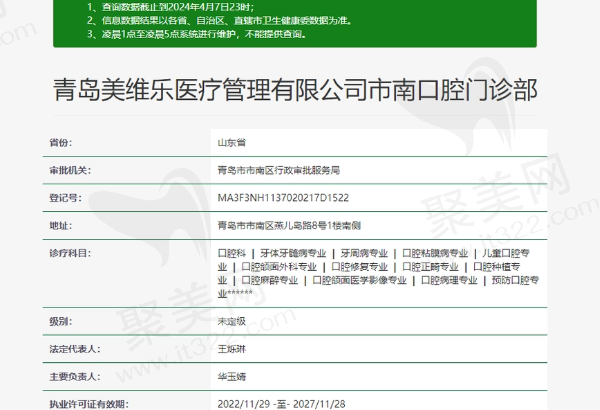This screenshot has width=600, height=410.
Task: Click the 口腔病理专业 entry
Action: [449, 280]
